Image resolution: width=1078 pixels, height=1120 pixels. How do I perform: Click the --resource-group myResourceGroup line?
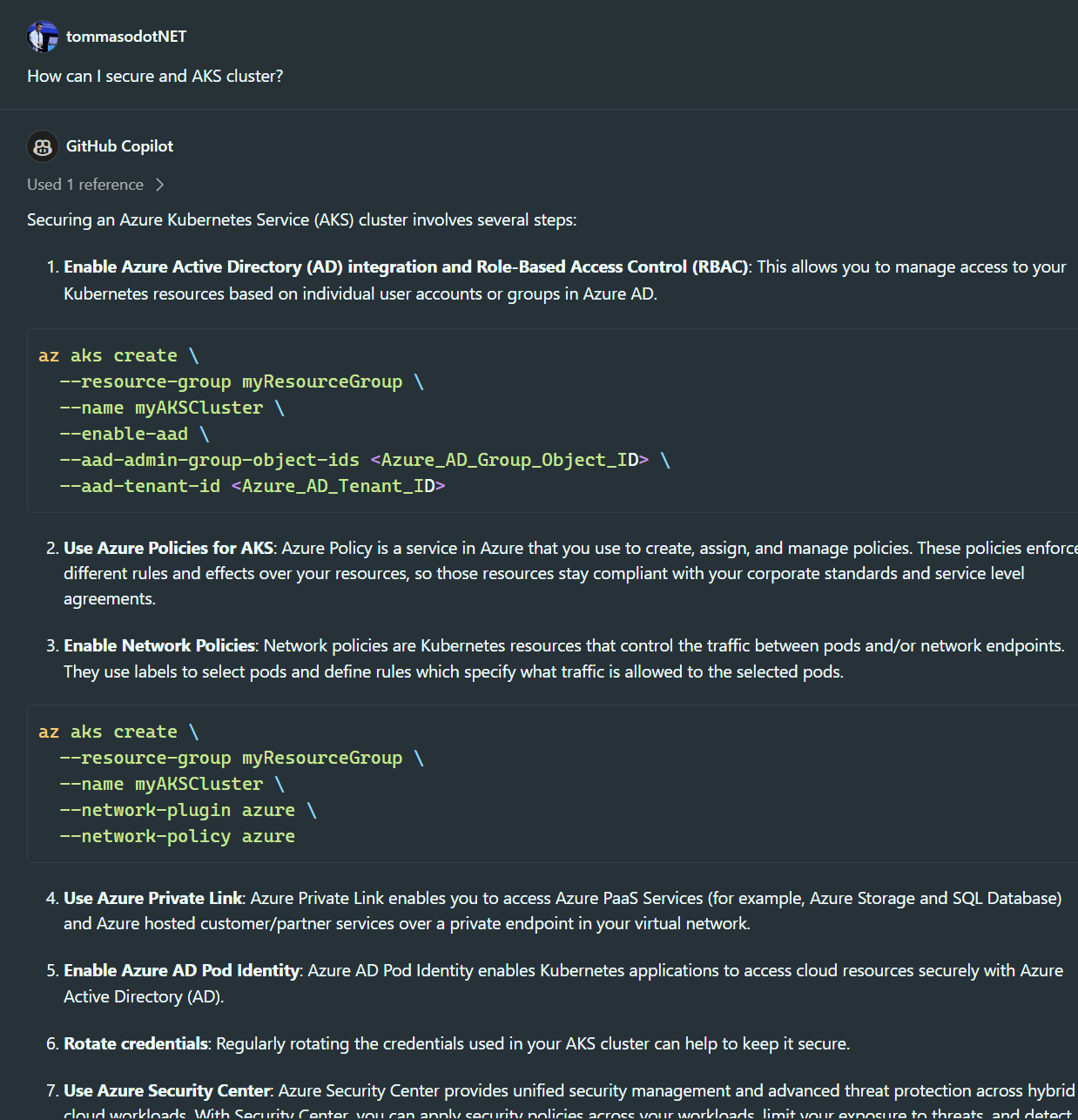[231, 381]
